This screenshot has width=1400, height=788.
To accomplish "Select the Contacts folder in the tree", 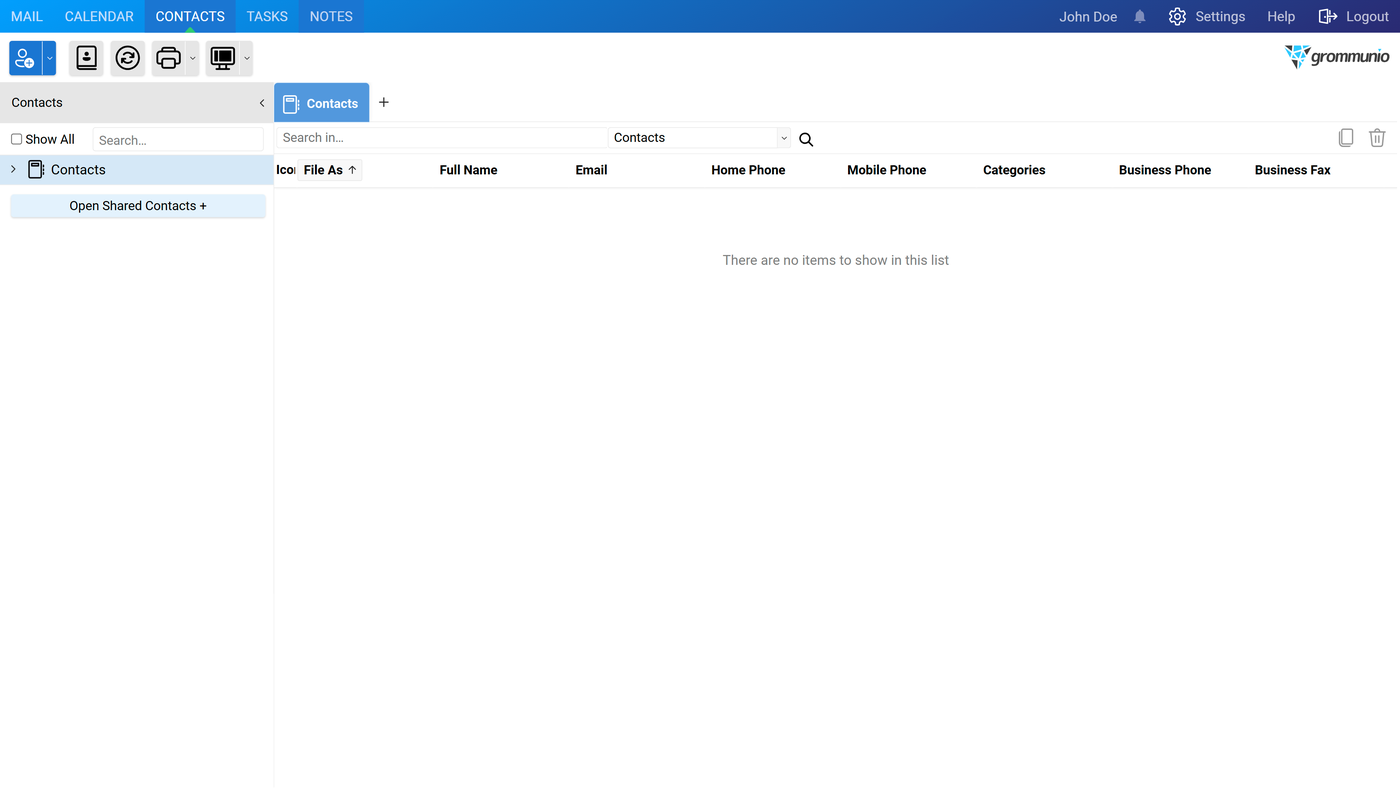I will click(x=137, y=170).
